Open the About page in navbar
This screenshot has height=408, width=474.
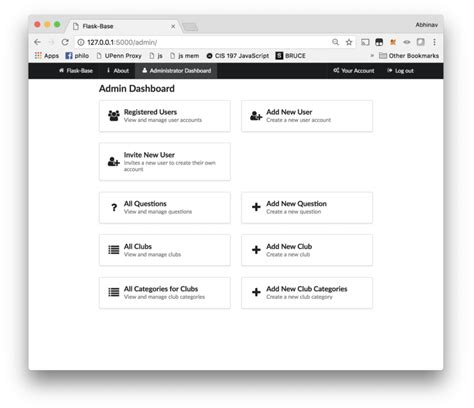(118, 71)
